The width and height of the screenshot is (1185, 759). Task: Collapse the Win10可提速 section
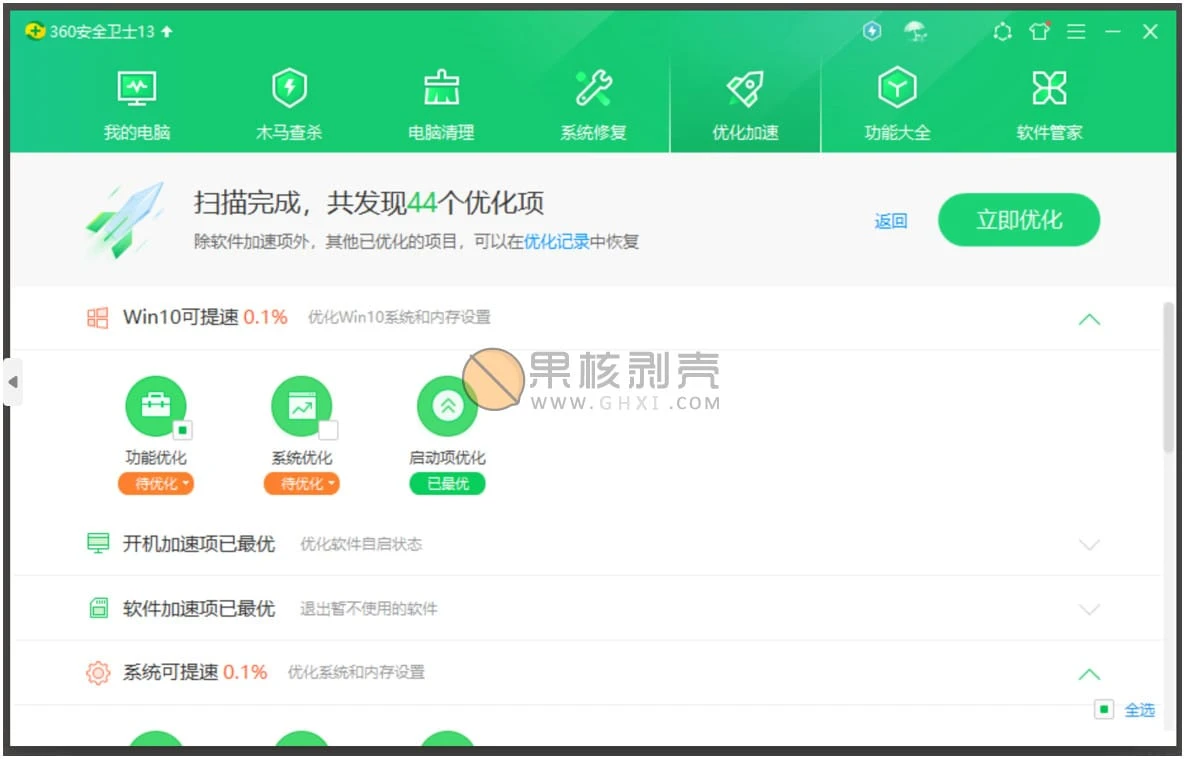(1090, 319)
